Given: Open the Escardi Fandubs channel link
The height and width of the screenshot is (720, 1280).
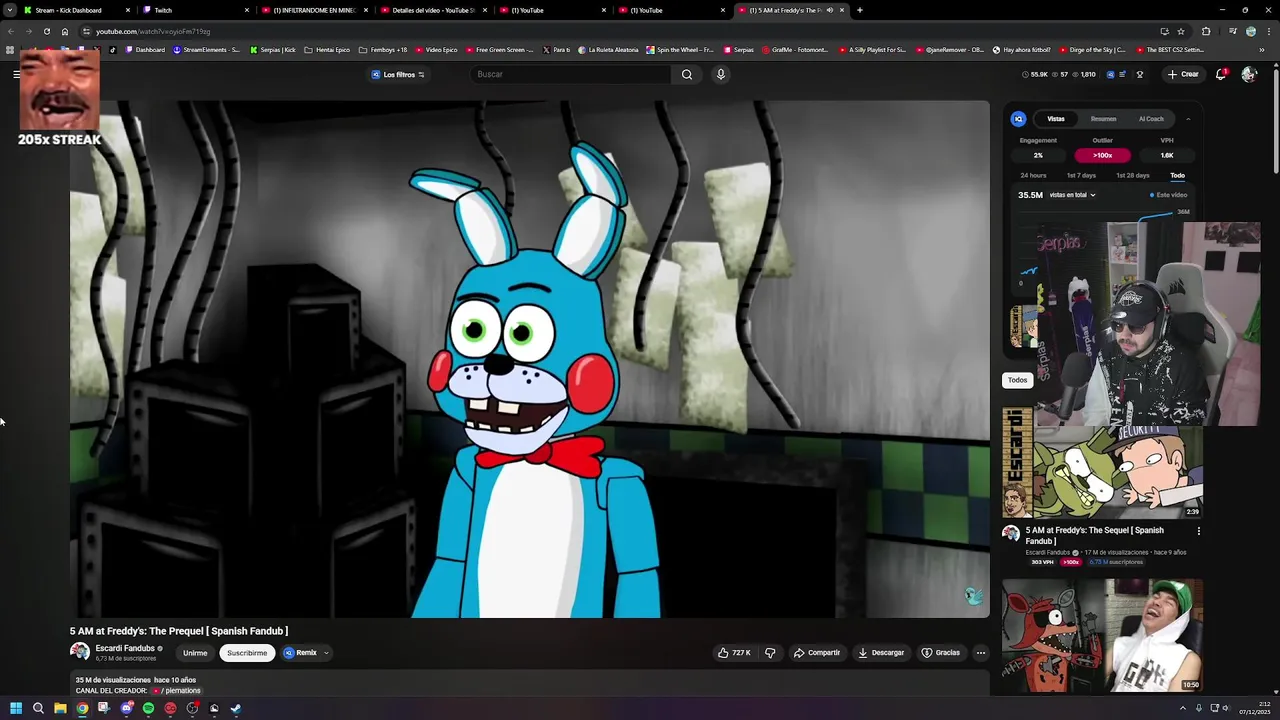Looking at the screenshot, I should [125, 648].
